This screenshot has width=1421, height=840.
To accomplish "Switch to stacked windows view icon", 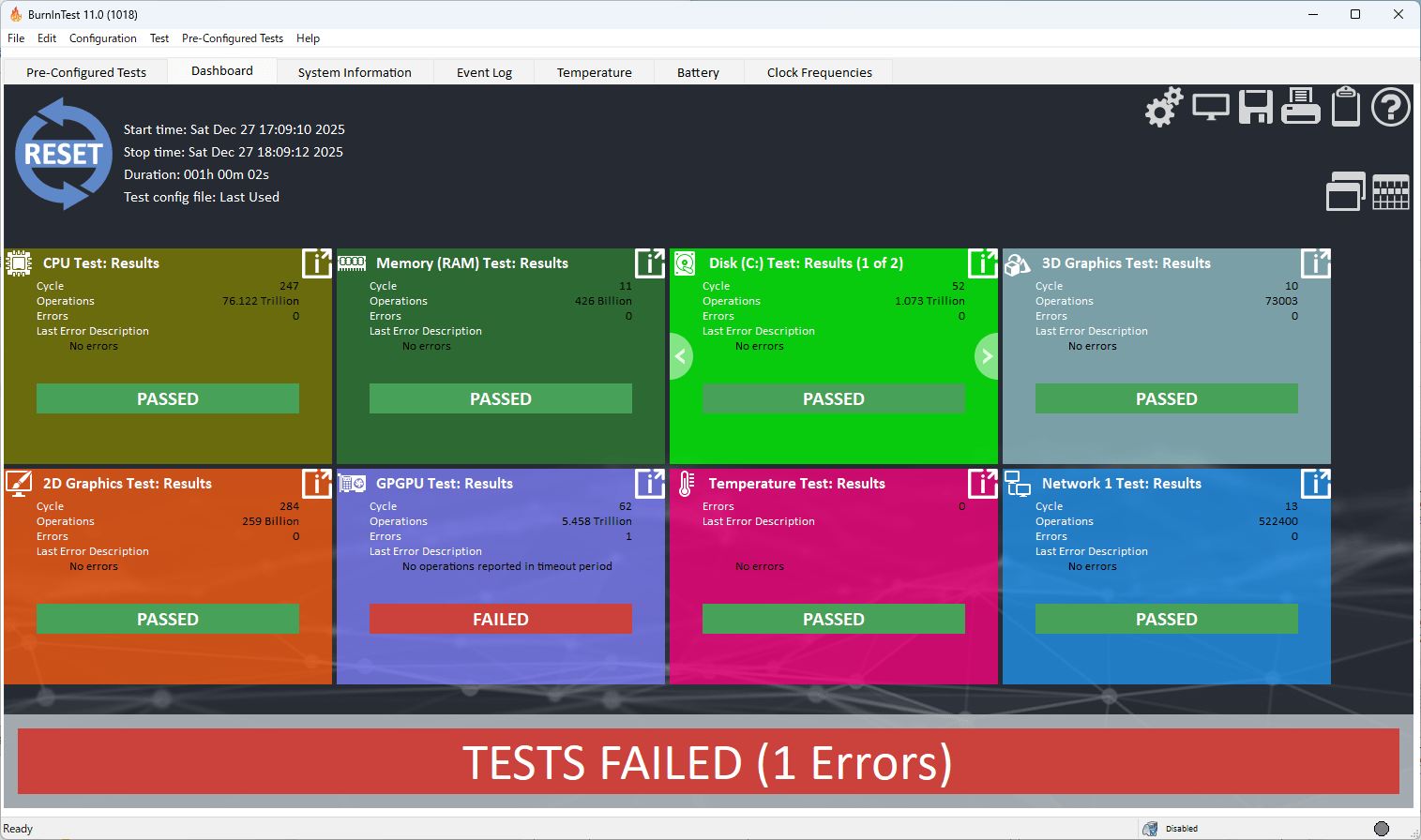I will click(1345, 192).
